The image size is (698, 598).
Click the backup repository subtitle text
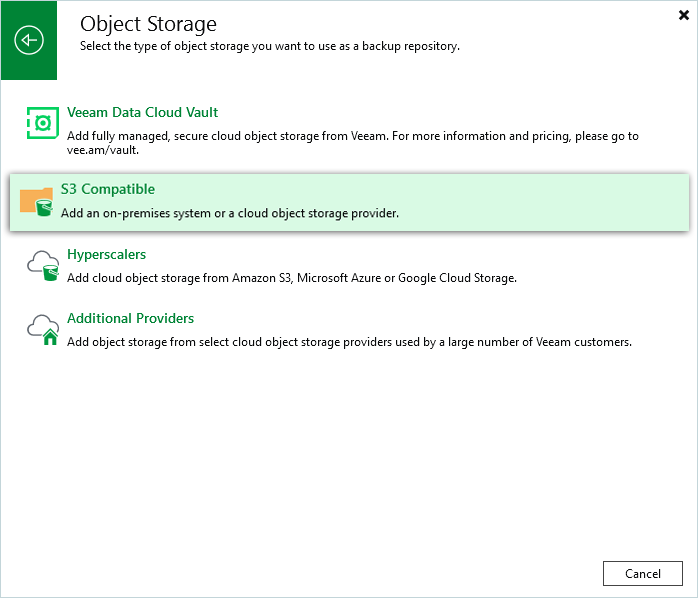coord(269,47)
